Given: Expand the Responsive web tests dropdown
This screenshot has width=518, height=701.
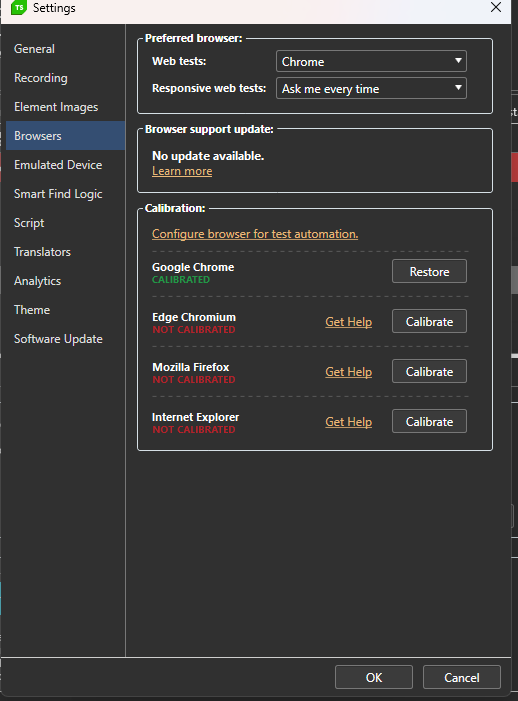Looking at the screenshot, I should 371,88.
